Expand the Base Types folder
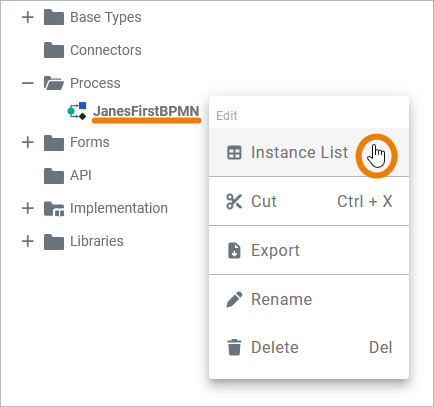This screenshot has width=434, height=407. coord(28,17)
